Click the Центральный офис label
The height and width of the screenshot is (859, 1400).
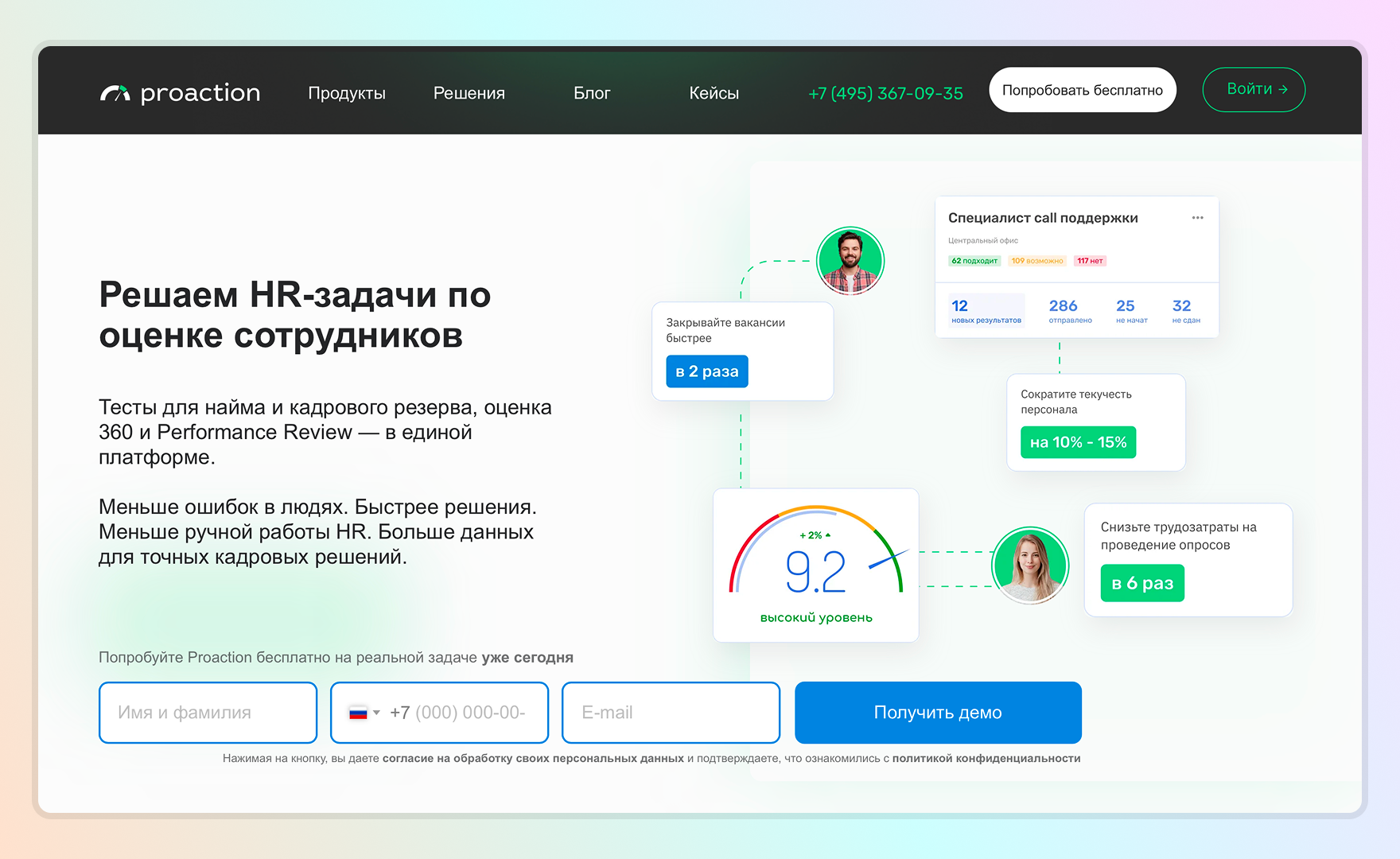tap(983, 240)
